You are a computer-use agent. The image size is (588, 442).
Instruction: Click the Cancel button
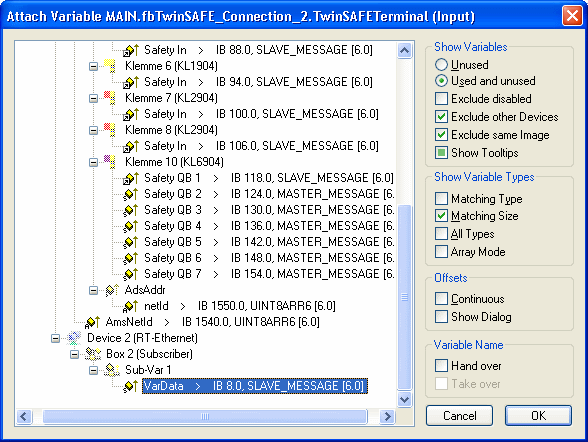pyautogui.click(x=459, y=415)
